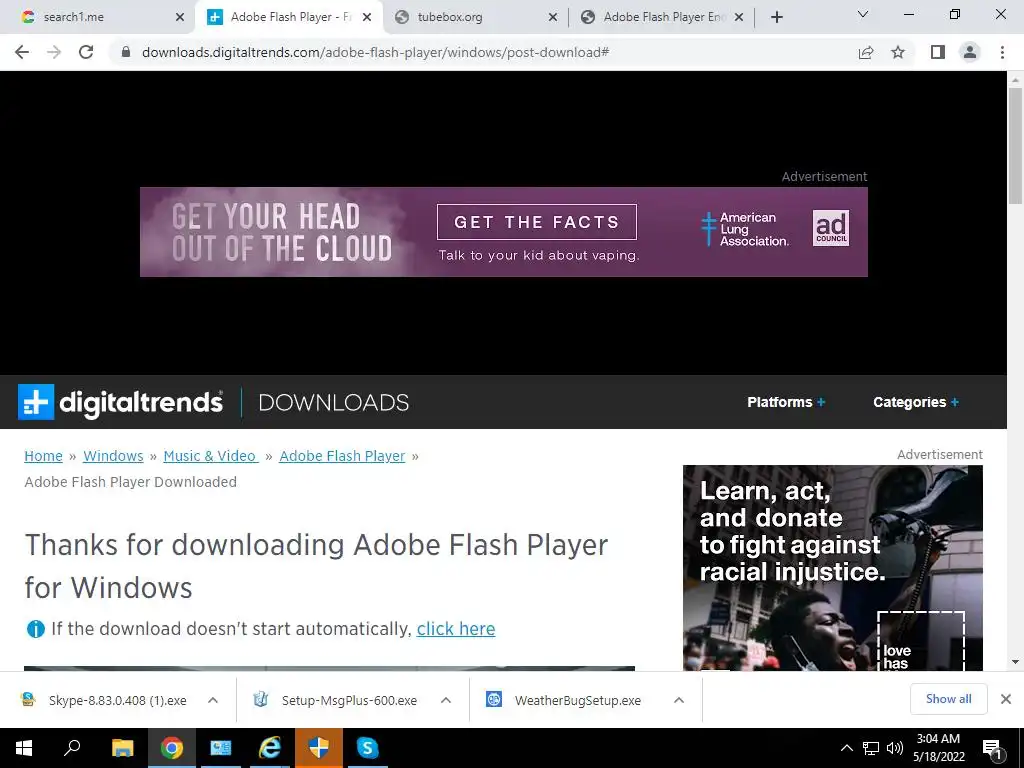
Task: Click the vertical scrollbar thumb
Action: (x=1015, y=146)
